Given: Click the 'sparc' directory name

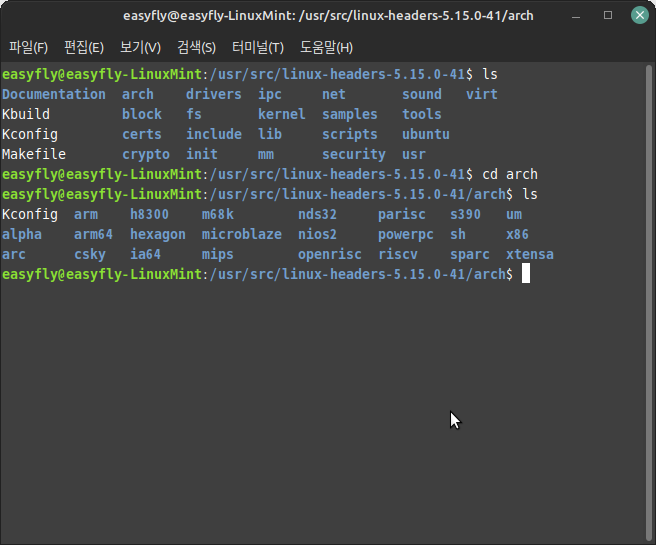Looking at the screenshot, I should coord(470,254).
